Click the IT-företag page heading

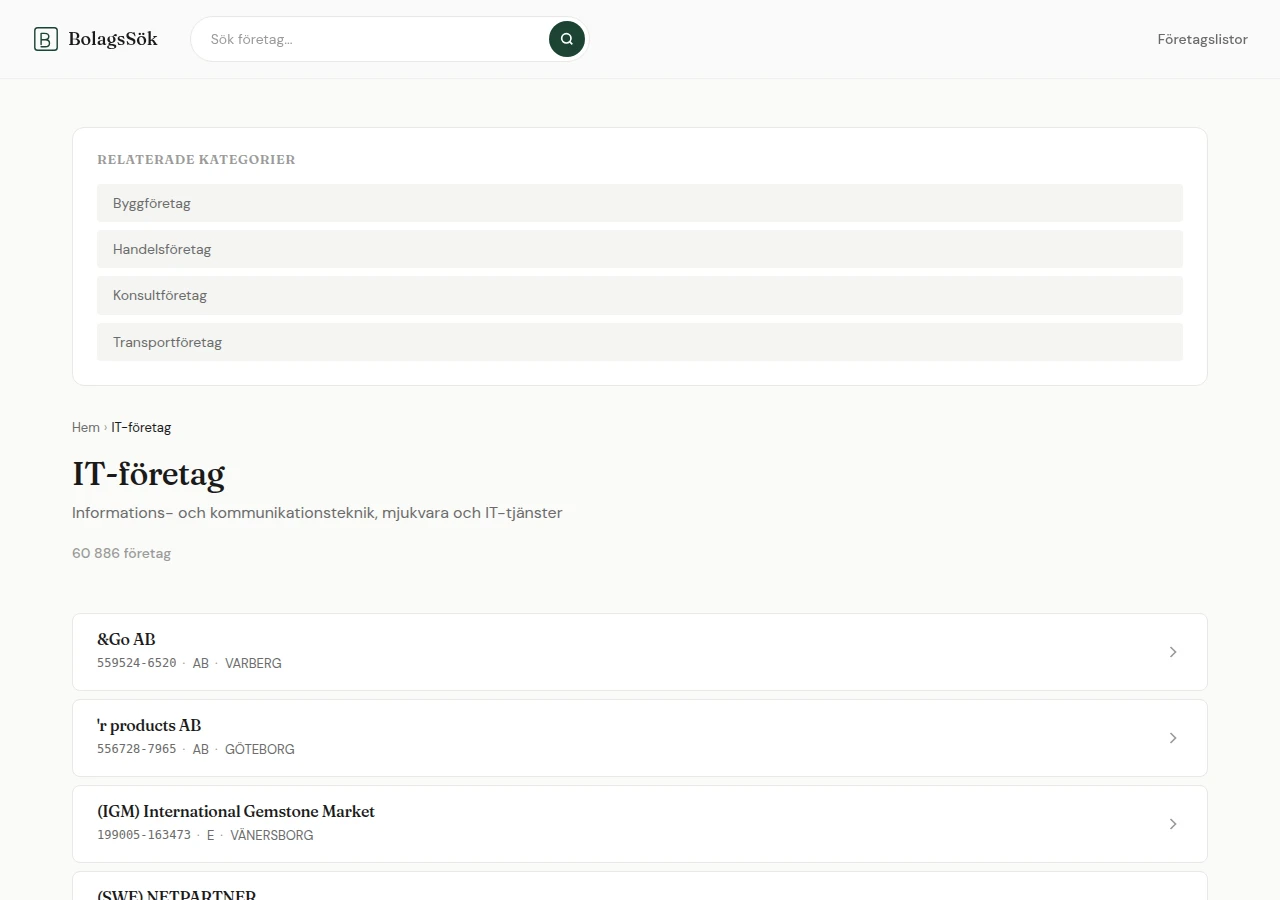(149, 473)
